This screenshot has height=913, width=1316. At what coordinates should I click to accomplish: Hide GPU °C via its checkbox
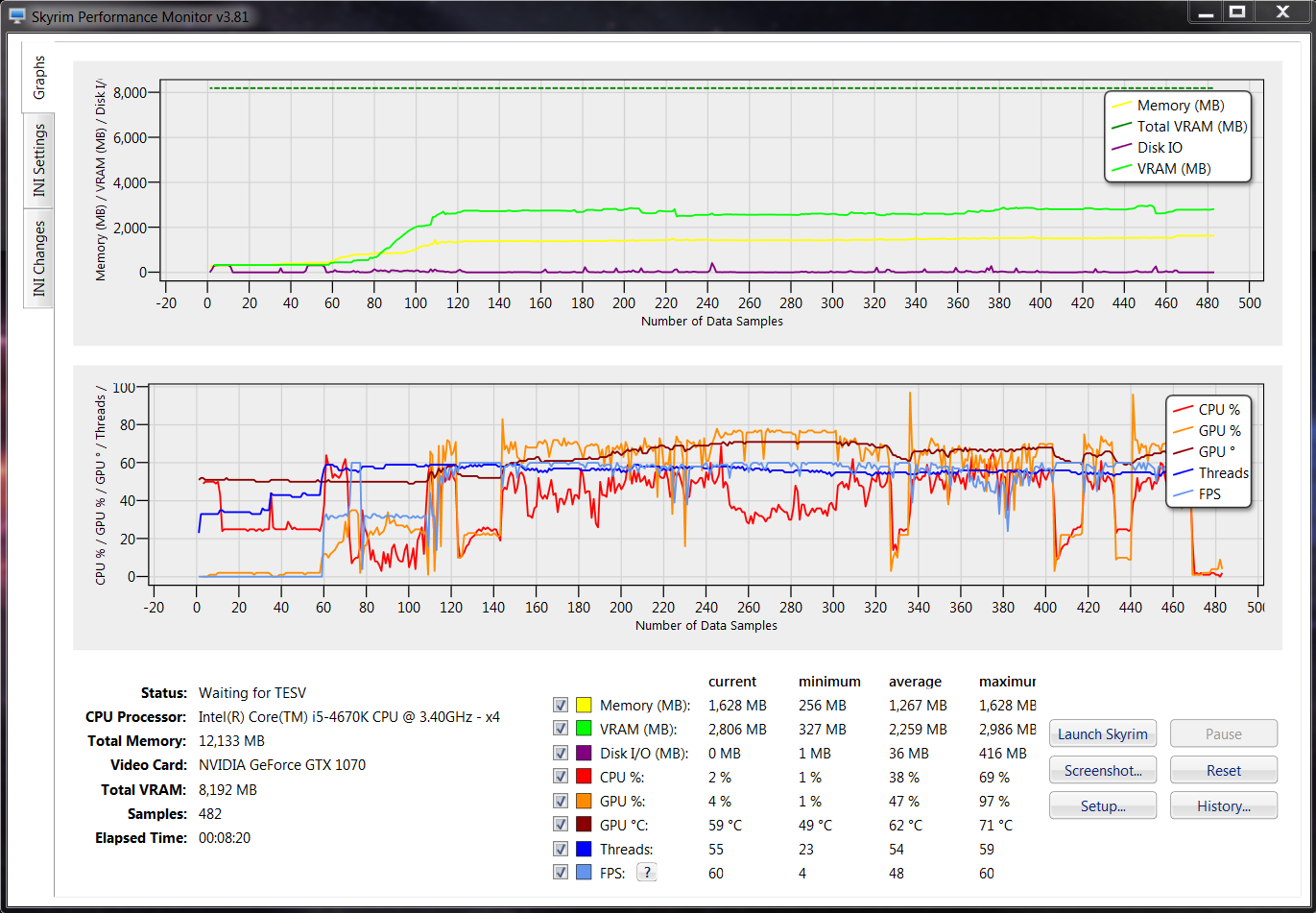pyautogui.click(x=561, y=826)
